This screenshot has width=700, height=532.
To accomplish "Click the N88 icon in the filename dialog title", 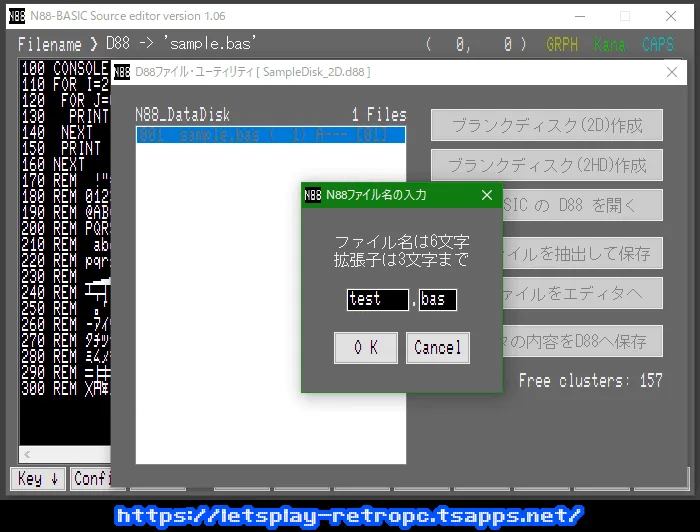I will point(313,195).
